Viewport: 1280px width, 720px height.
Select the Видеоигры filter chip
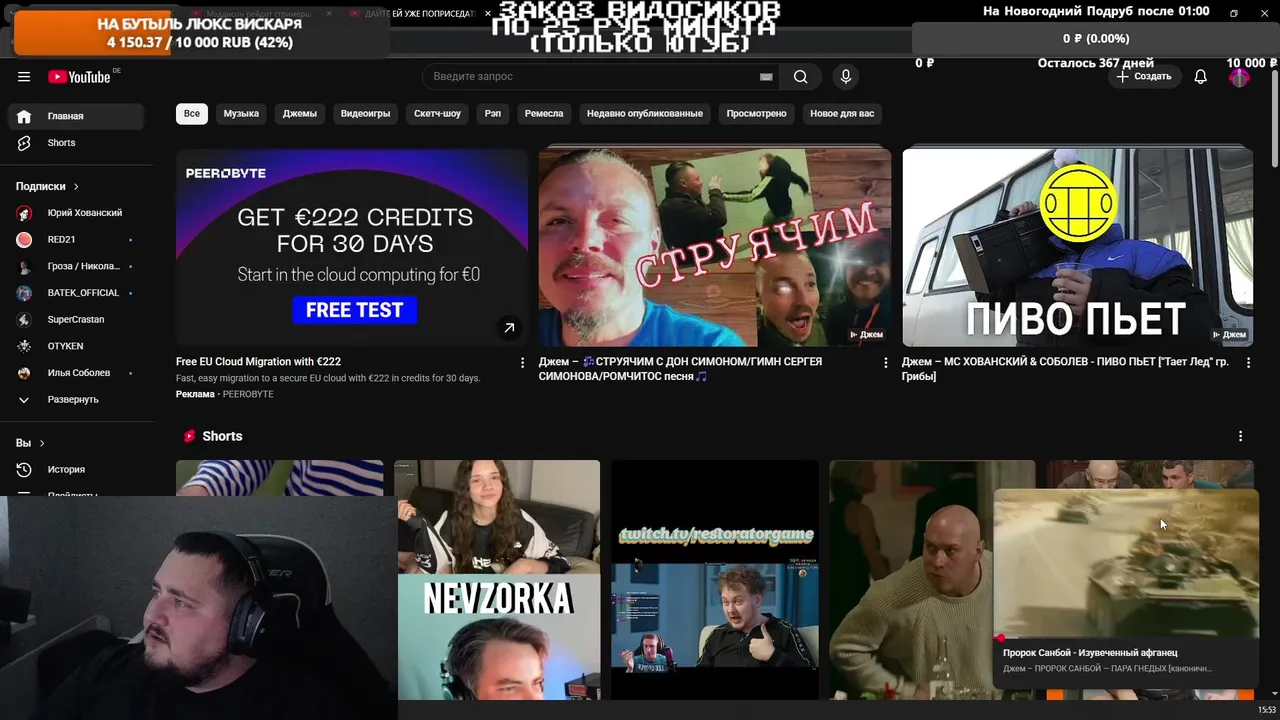tap(365, 113)
